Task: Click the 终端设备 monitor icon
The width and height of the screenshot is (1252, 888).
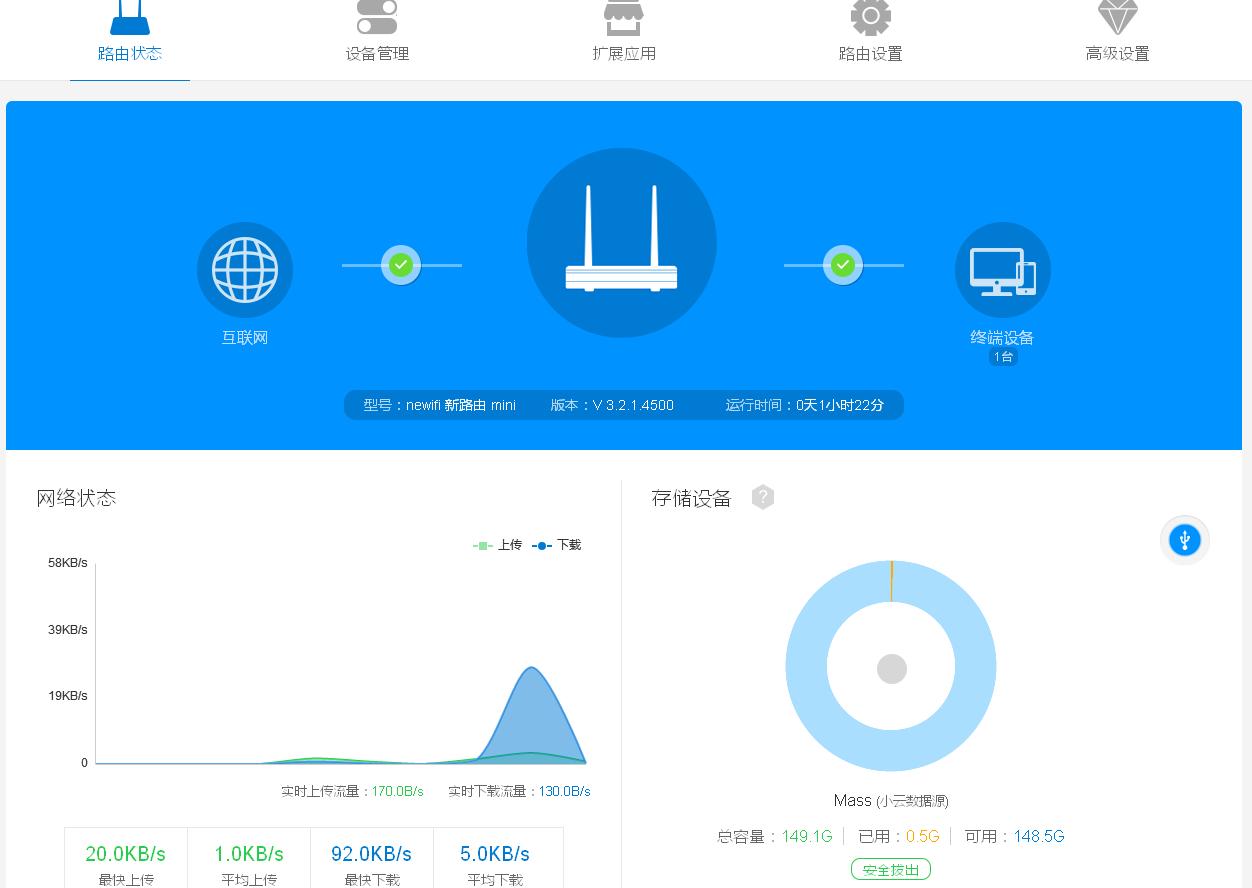Action: pos(1002,269)
